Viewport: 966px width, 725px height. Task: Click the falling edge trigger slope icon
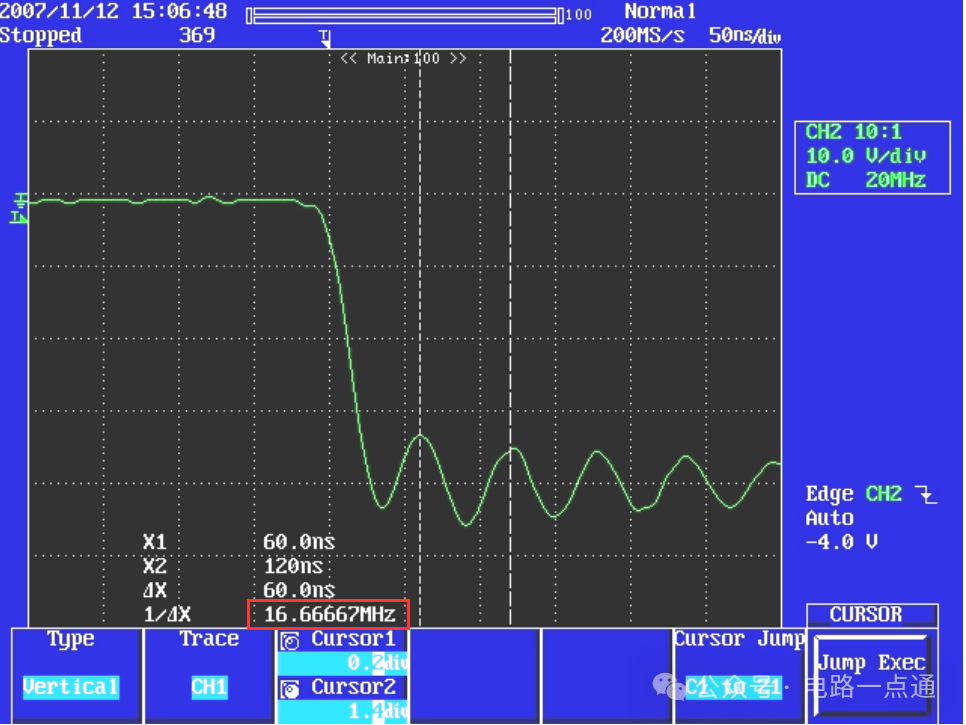click(926, 494)
